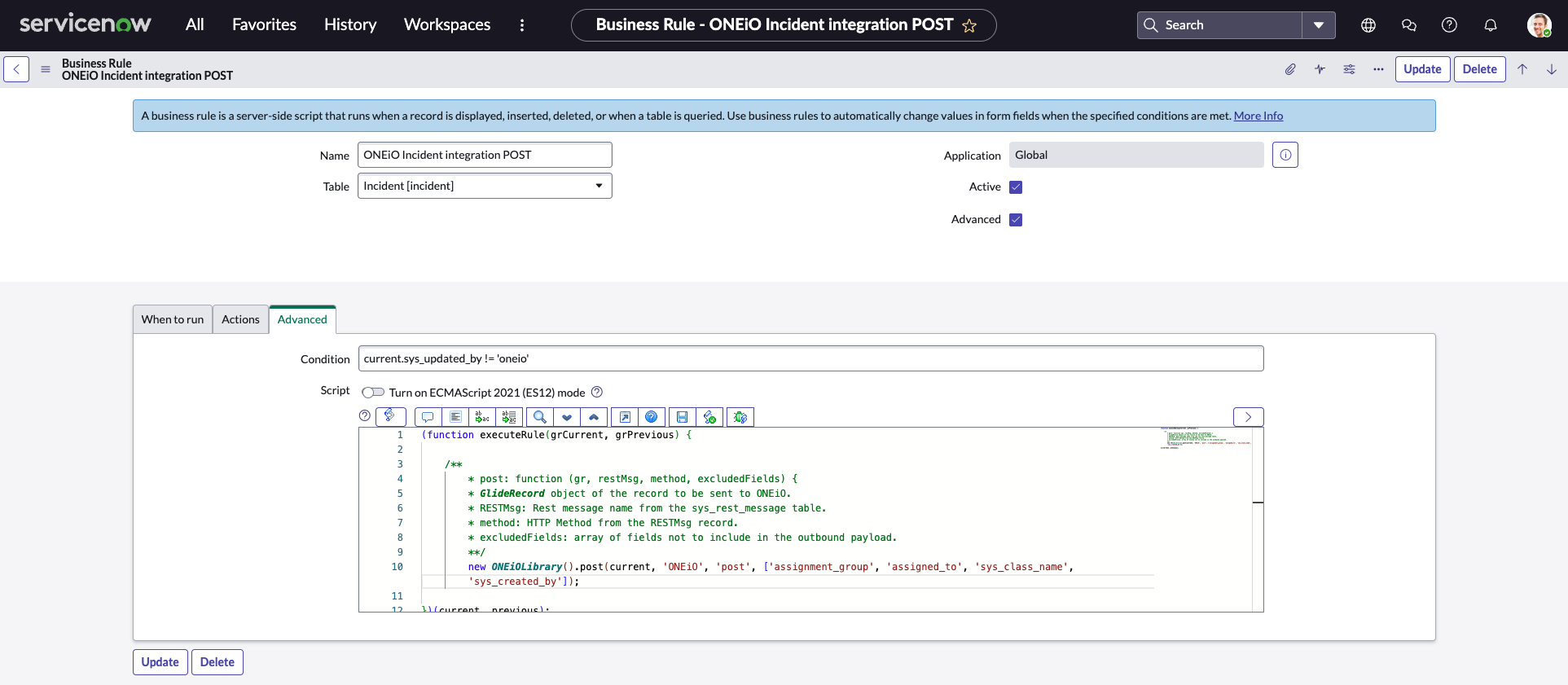The height and width of the screenshot is (685, 1568).
Task: Click the script editor vertical scrollbar
Action: [1258, 520]
